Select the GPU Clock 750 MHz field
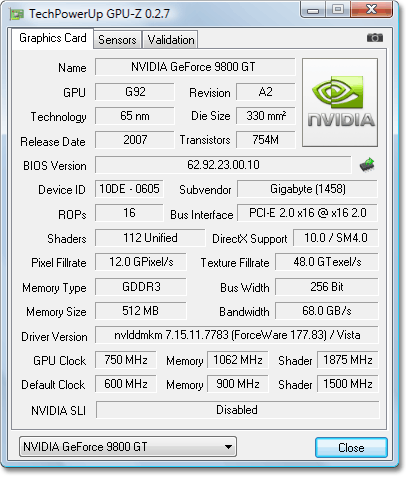 pos(126,360)
